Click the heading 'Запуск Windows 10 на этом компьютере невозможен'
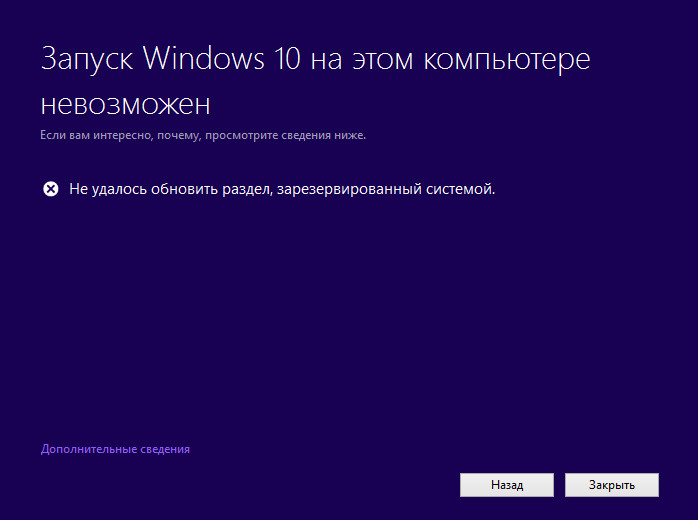Viewport: 698px width, 520px height. [x=315, y=81]
